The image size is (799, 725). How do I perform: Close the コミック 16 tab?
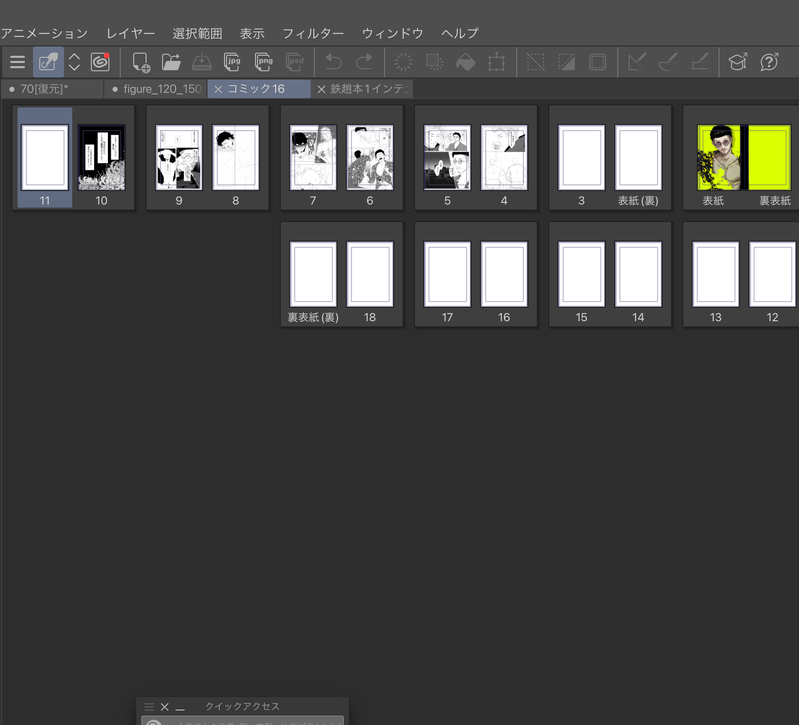[218, 90]
